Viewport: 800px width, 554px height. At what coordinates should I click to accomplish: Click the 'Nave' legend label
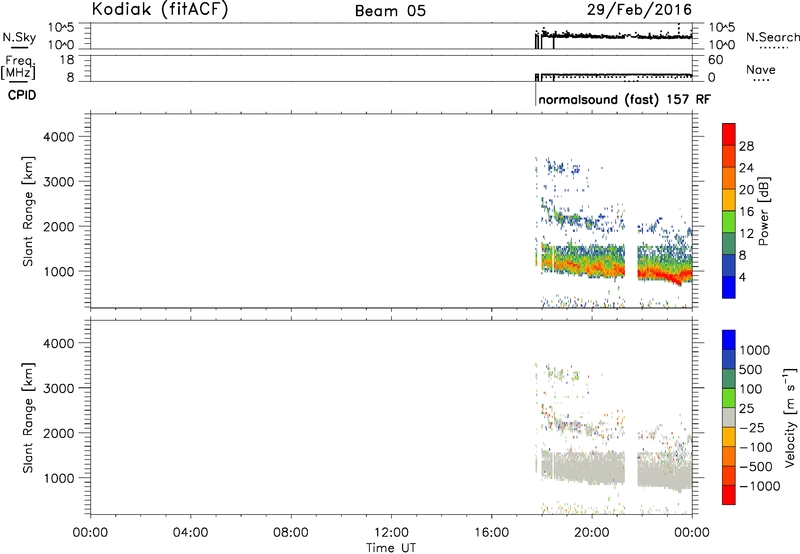[761, 70]
